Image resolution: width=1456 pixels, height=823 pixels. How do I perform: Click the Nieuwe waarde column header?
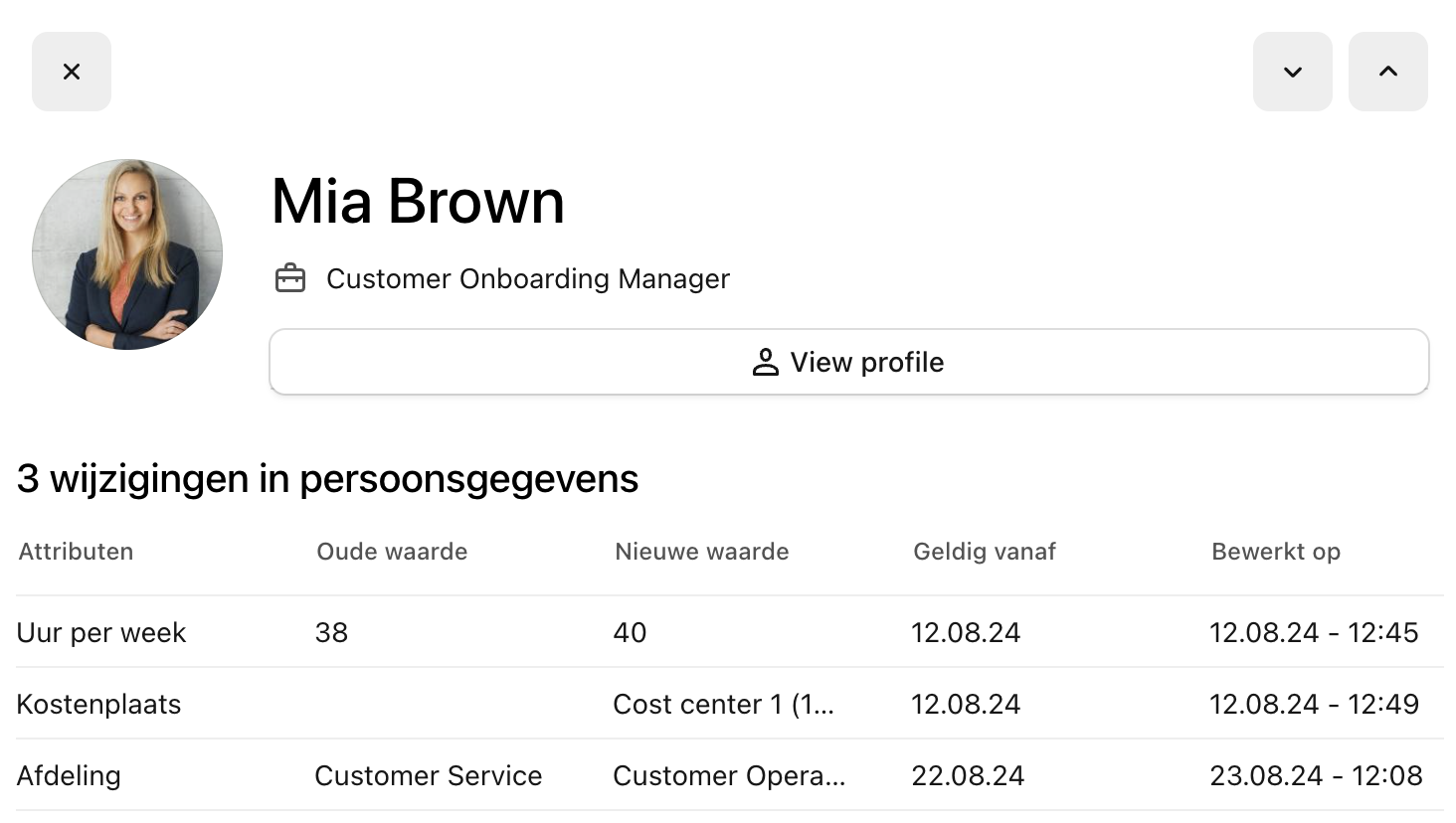[701, 552]
